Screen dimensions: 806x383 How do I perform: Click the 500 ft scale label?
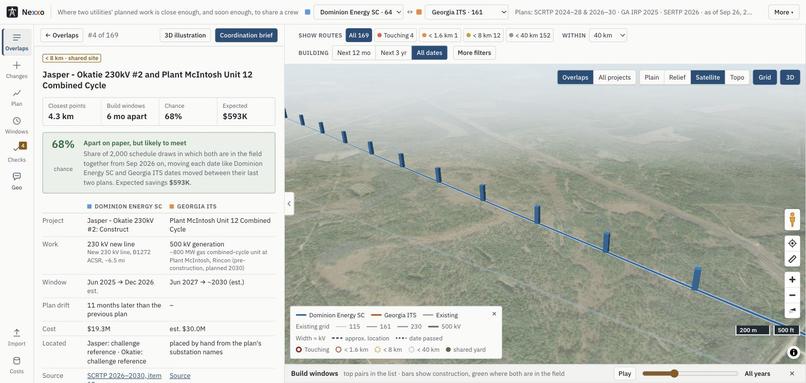pyautogui.click(x=786, y=330)
